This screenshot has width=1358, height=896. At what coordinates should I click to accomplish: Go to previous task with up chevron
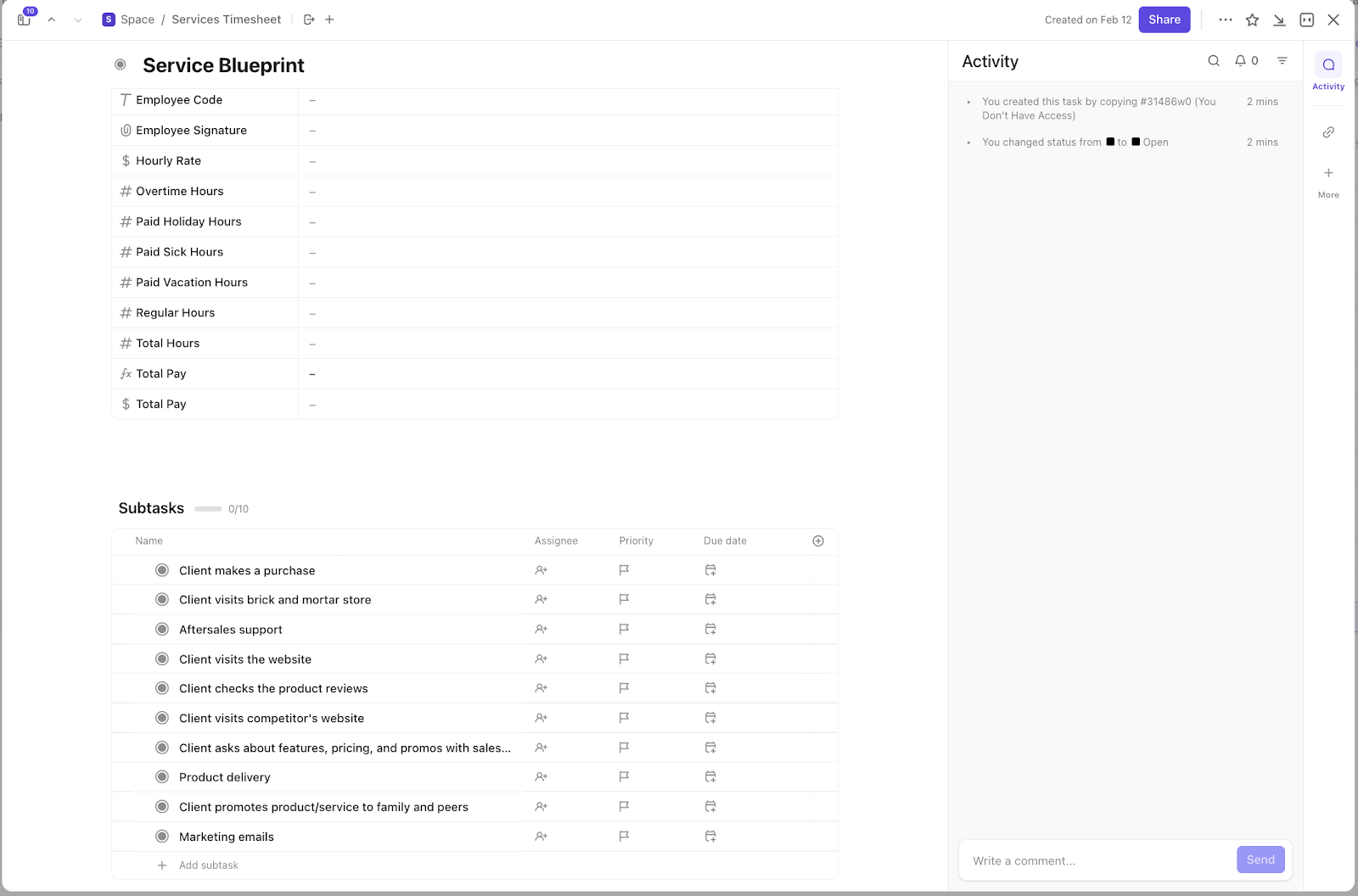(x=52, y=20)
